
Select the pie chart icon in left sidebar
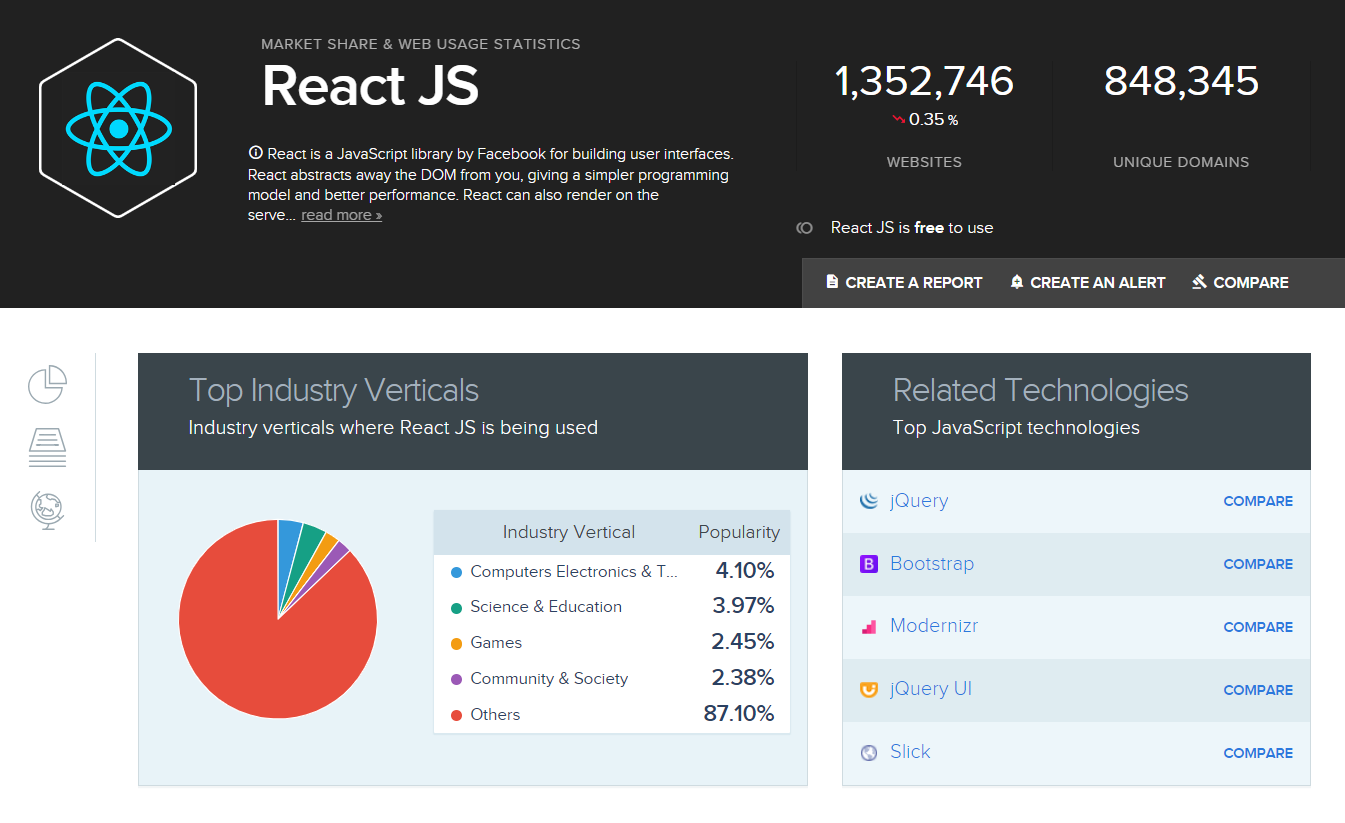(x=46, y=384)
